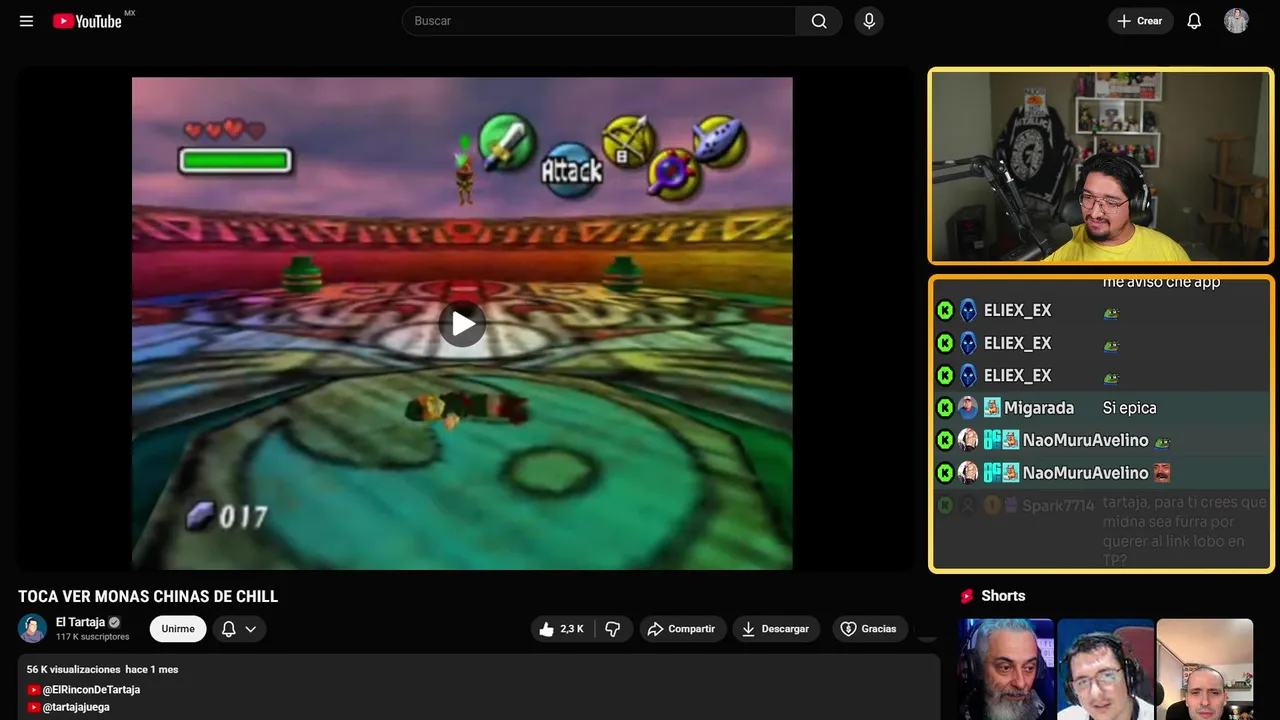This screenshot has width=1280, height=720.
Task: Click the Compartir share button
Action: click(x=683, y=629)
